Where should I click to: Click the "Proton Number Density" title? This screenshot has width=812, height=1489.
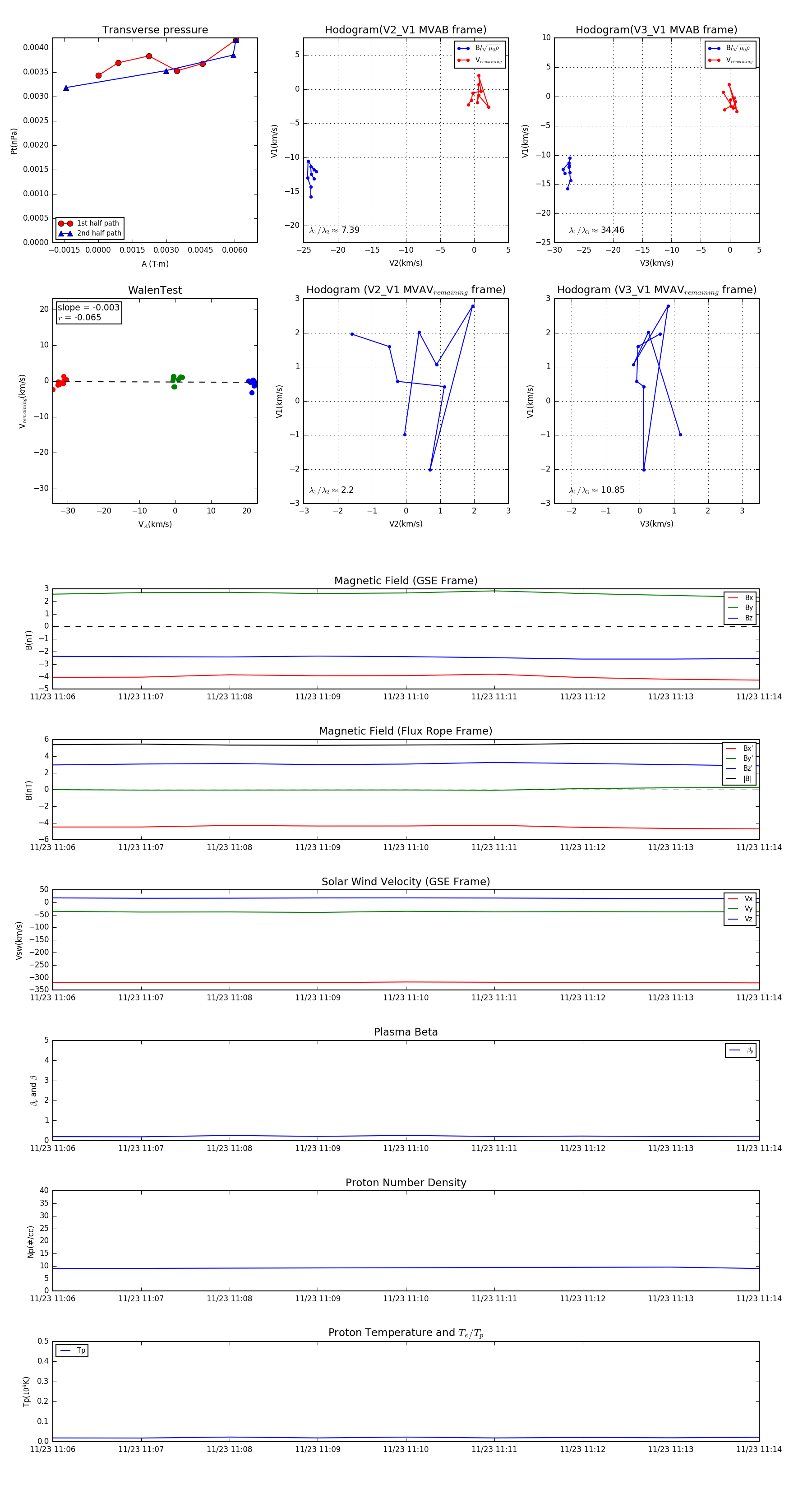[406, 1183]
